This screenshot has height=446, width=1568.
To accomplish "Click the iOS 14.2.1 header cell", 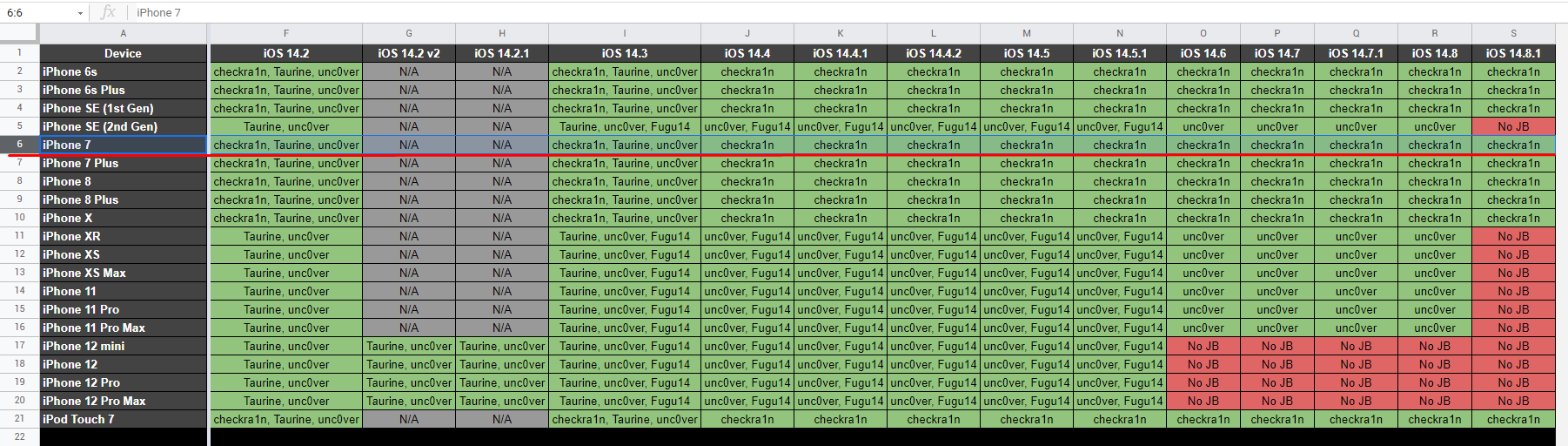I will pyautogui.click(x=502, y=53).
